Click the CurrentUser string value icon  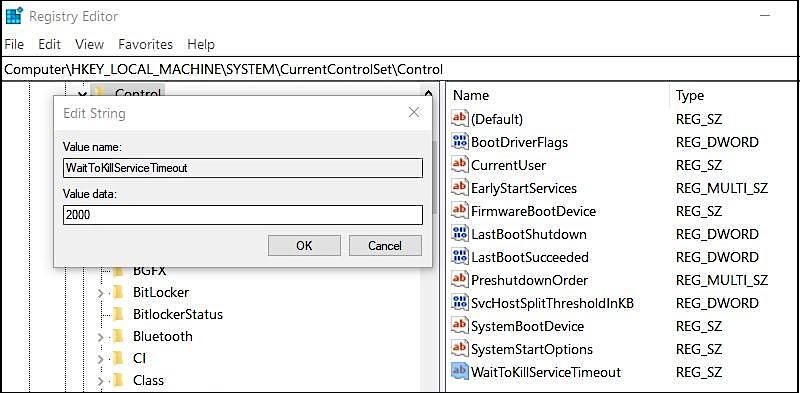tap(460, 164)
